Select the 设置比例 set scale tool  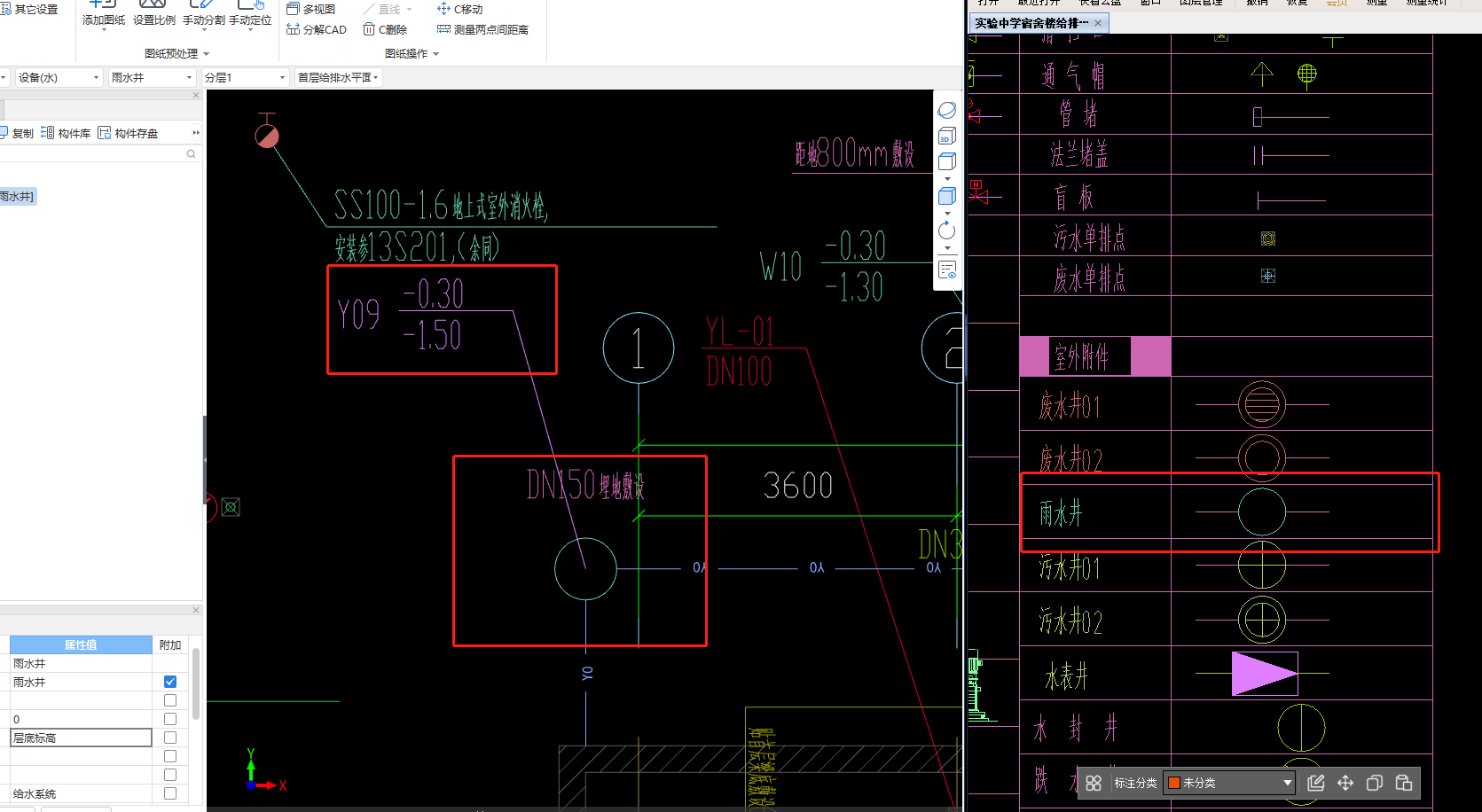click(154, 15)
